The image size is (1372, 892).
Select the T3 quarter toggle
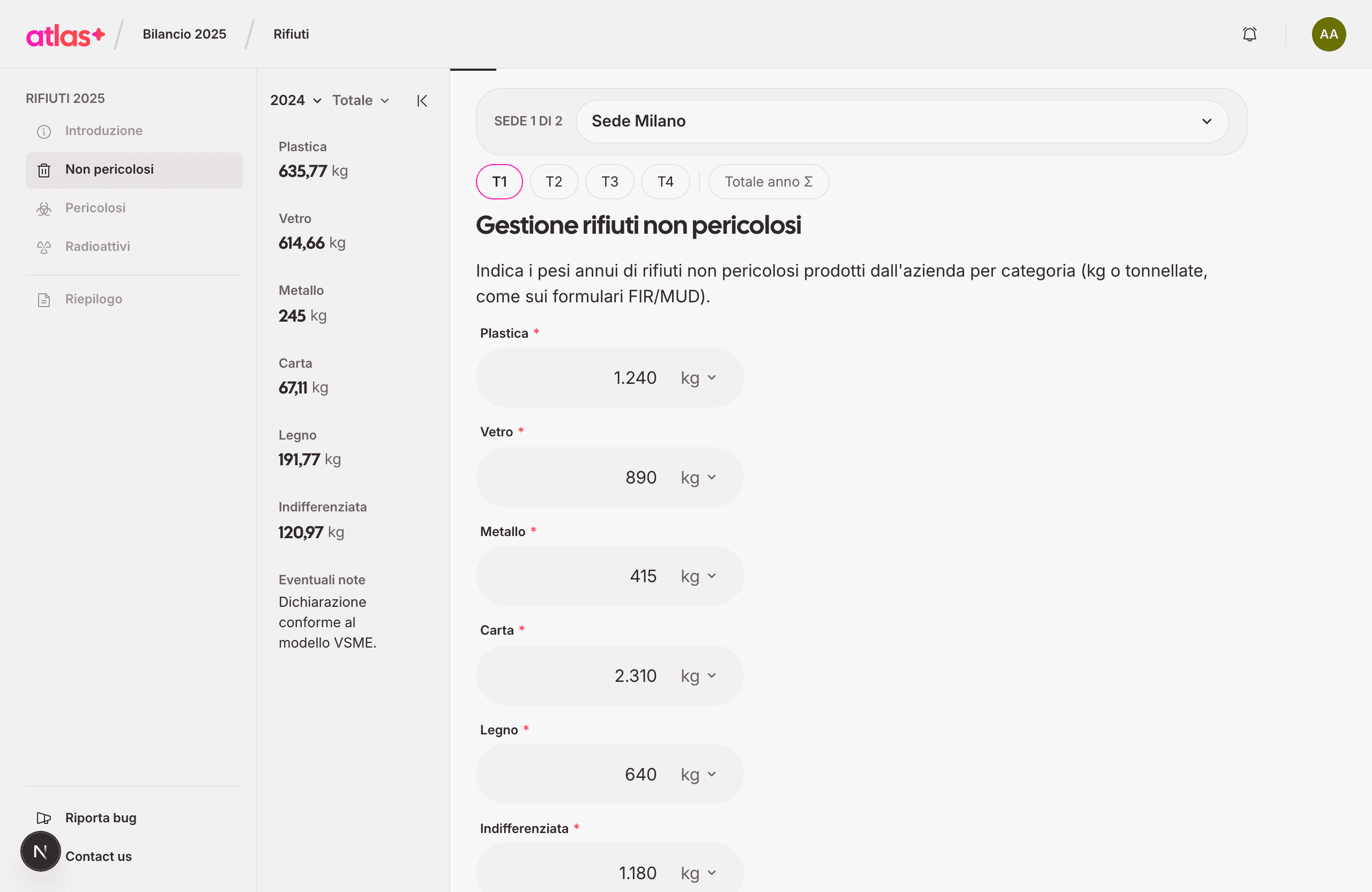pyautogui.click(x=609, y=182)
